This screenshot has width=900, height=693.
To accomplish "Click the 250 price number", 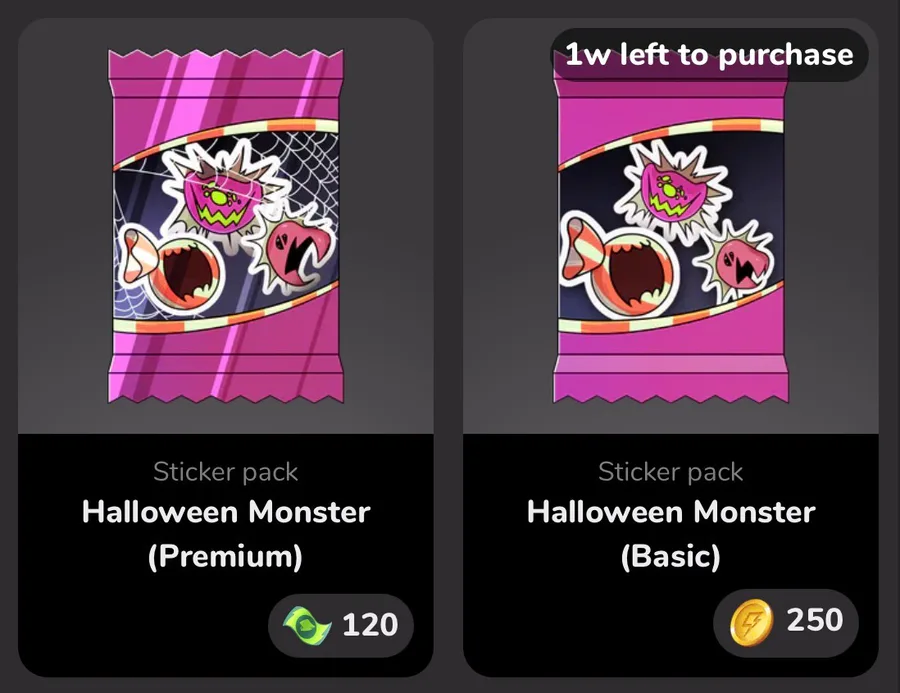I will pyautogui.click(x=814, y=621).
